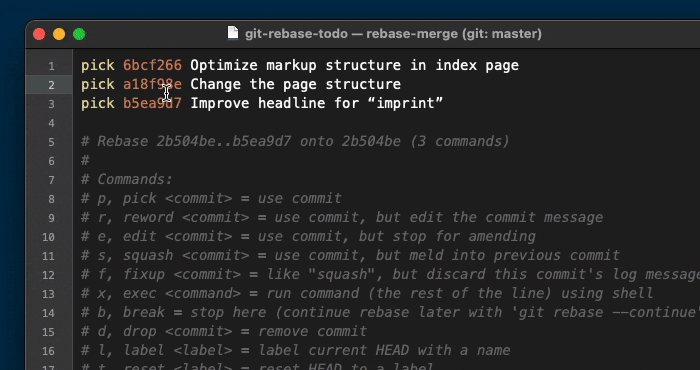Click commit hash 6bcf266
Image resolution: width=700 pixels, height=370 pixels.
tap(152, 65)
